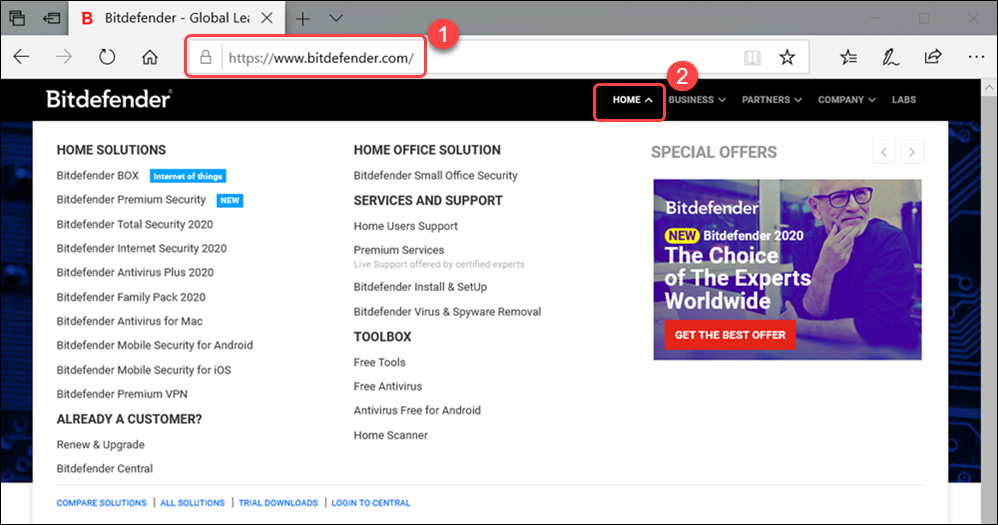This screenshot has height=525, width=998.
Task: Show next special offer
Action: (912, 152)
